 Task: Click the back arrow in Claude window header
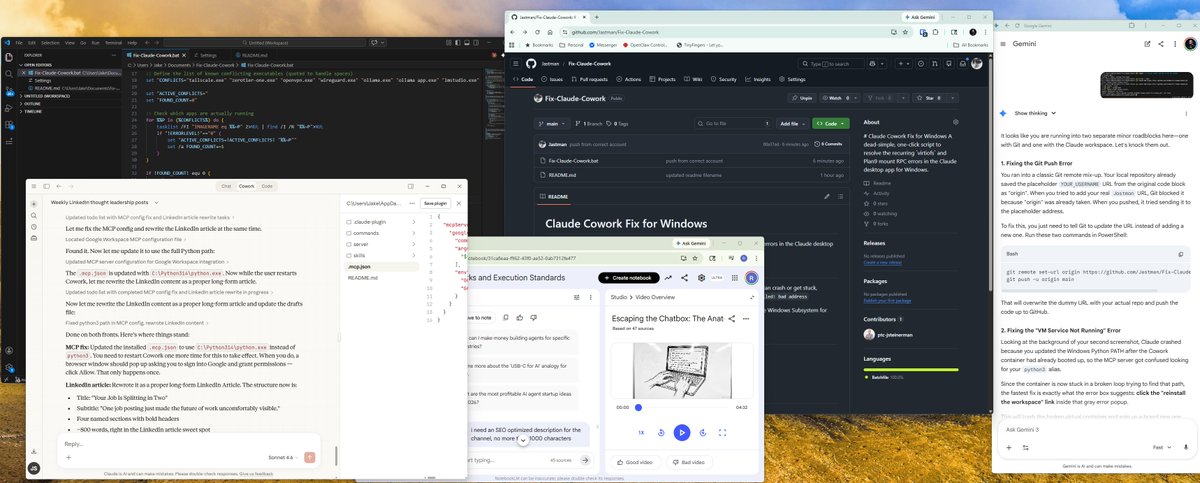(x=59, y=186)
